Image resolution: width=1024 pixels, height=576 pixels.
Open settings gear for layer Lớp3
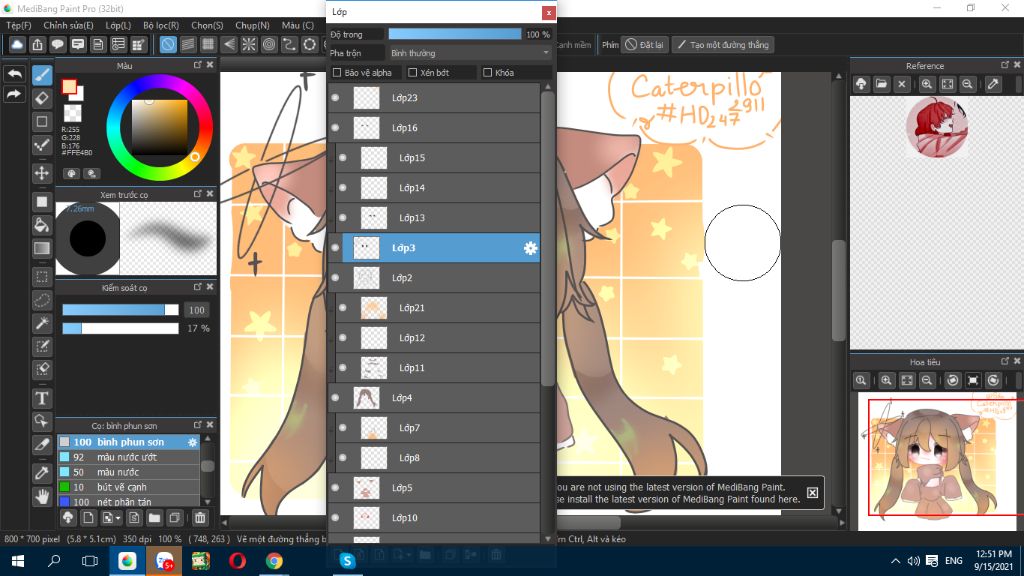tap(530, 248)
